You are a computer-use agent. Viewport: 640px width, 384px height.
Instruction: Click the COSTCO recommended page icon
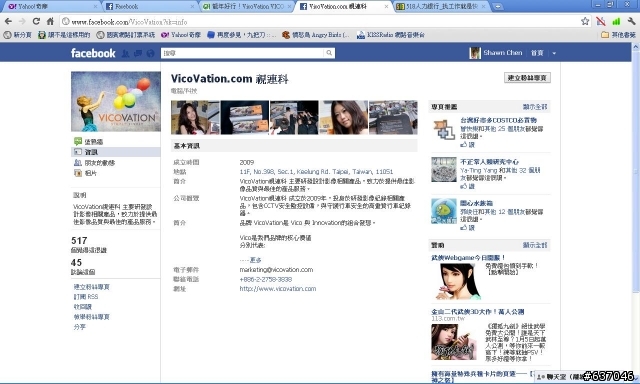point(444,129)
